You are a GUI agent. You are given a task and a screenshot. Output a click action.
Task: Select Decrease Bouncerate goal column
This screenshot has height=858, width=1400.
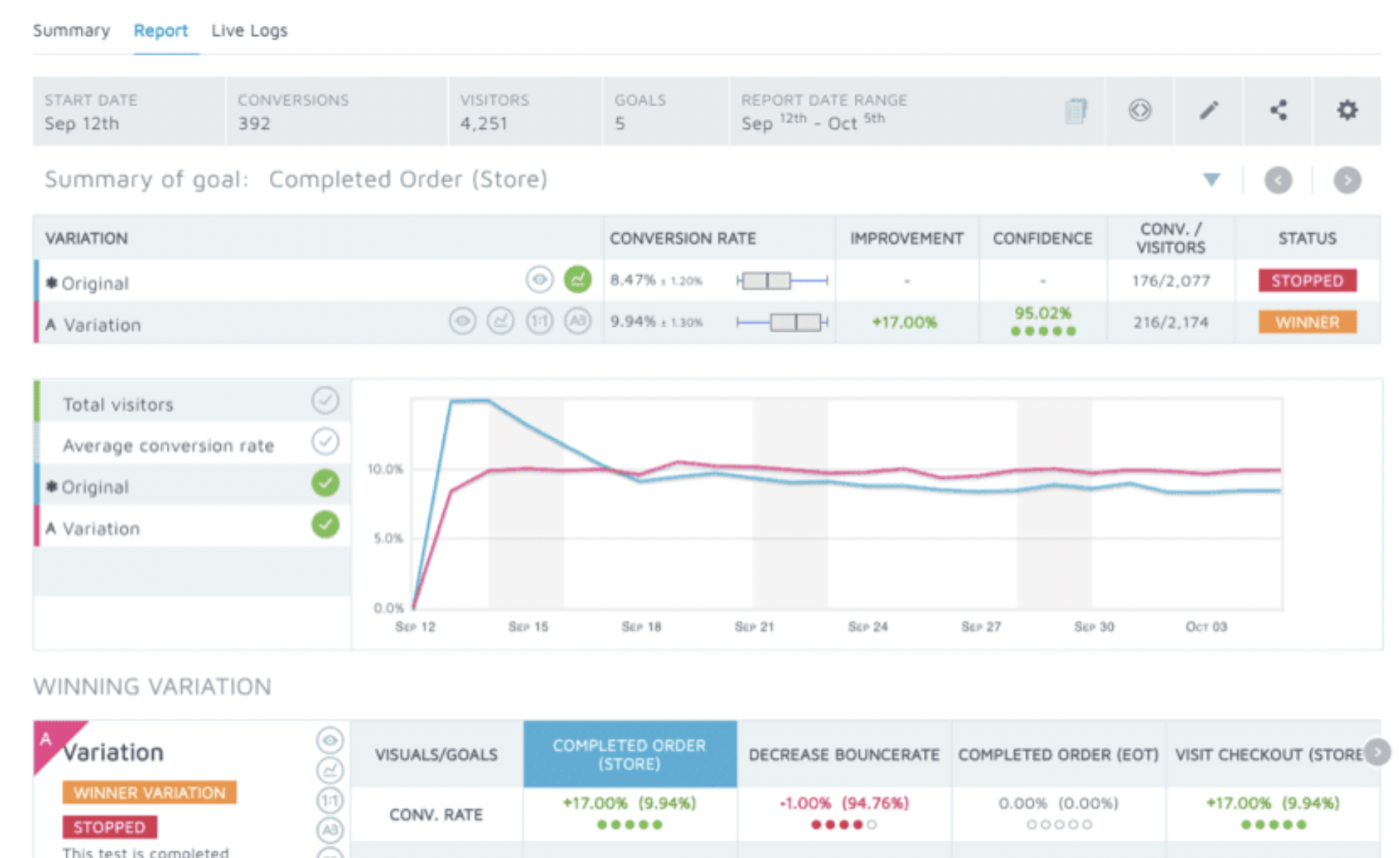843,754
